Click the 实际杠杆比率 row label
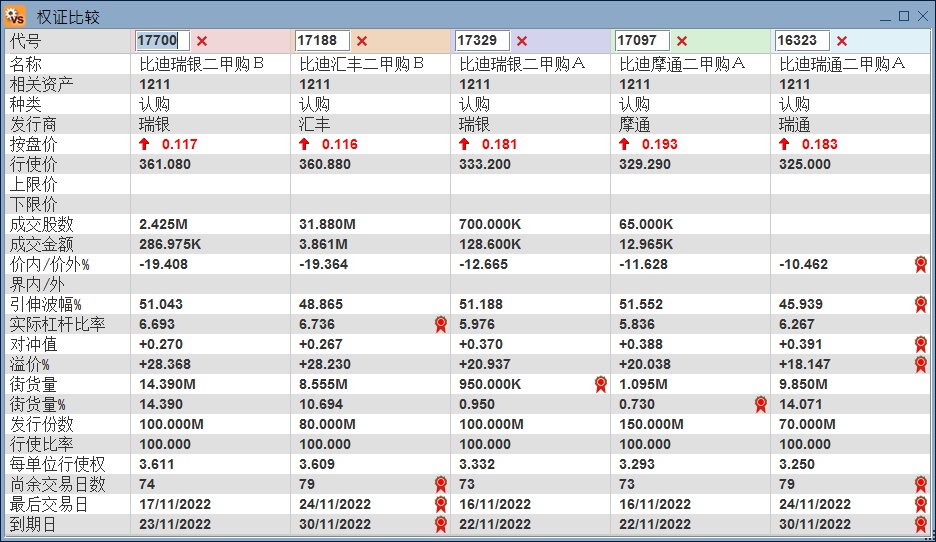The width and height of the screenshot is (936, 542). 57,324
